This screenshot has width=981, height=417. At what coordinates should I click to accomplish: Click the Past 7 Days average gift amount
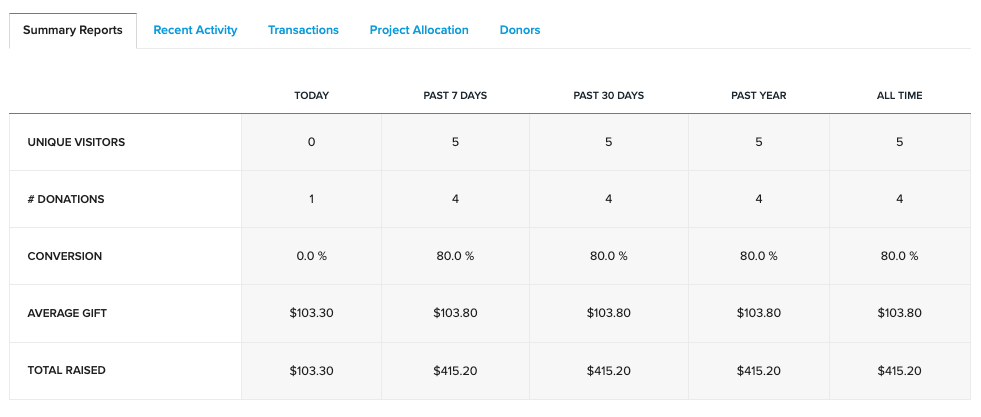pos(455,313)
